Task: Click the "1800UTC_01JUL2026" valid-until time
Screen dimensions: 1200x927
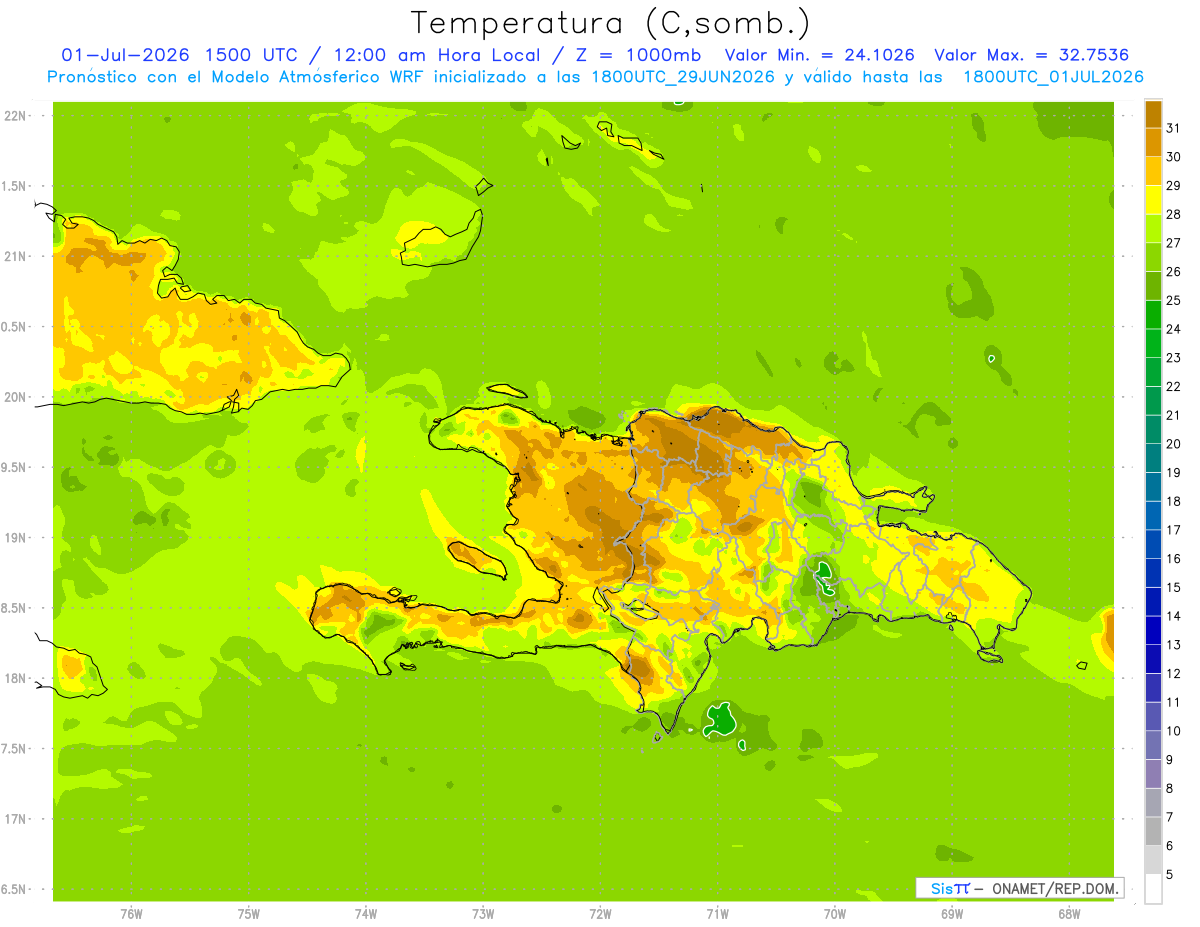Action: (x=1053, y=77)
